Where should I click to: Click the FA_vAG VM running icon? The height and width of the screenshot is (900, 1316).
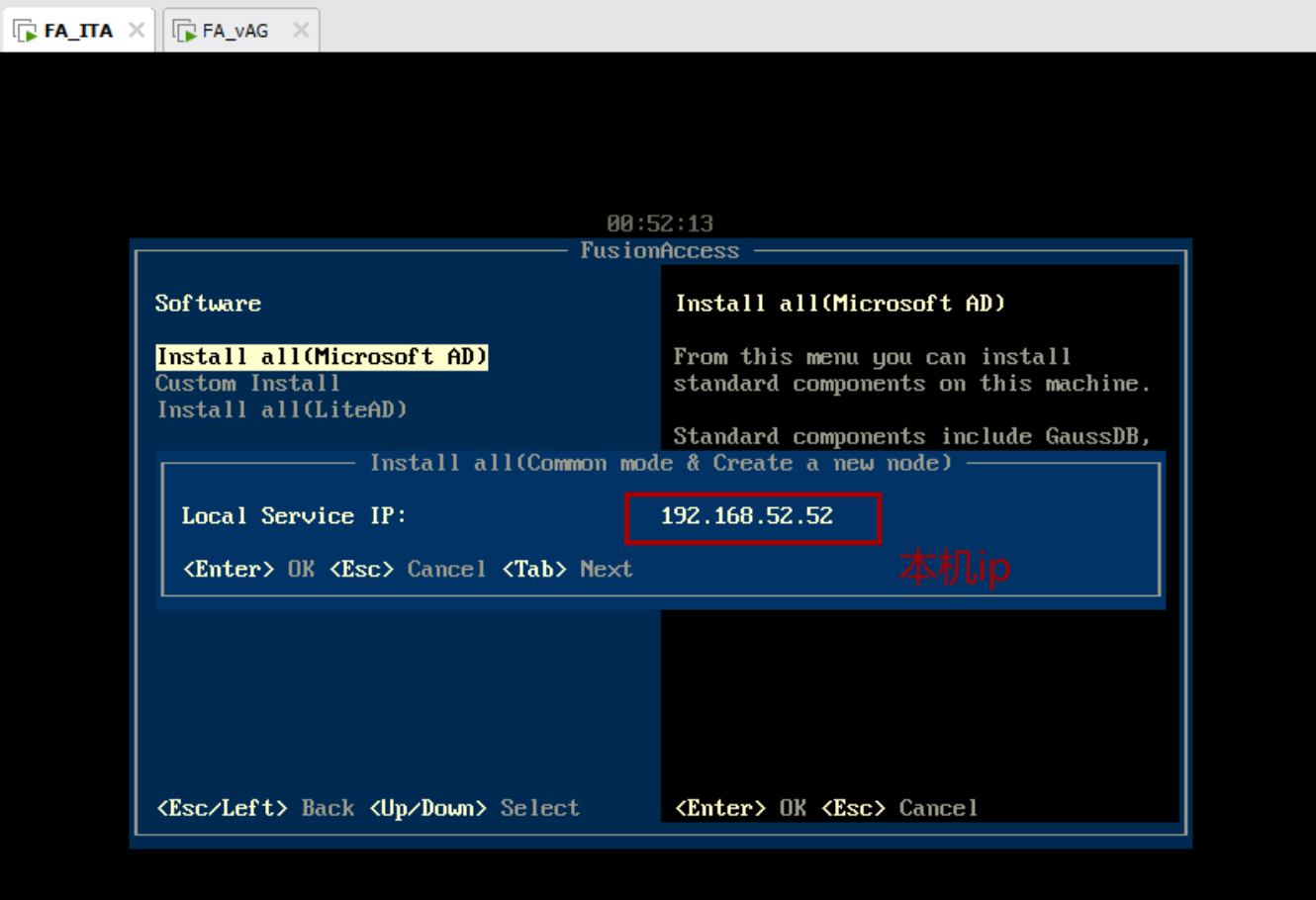(x=184, y=31)
